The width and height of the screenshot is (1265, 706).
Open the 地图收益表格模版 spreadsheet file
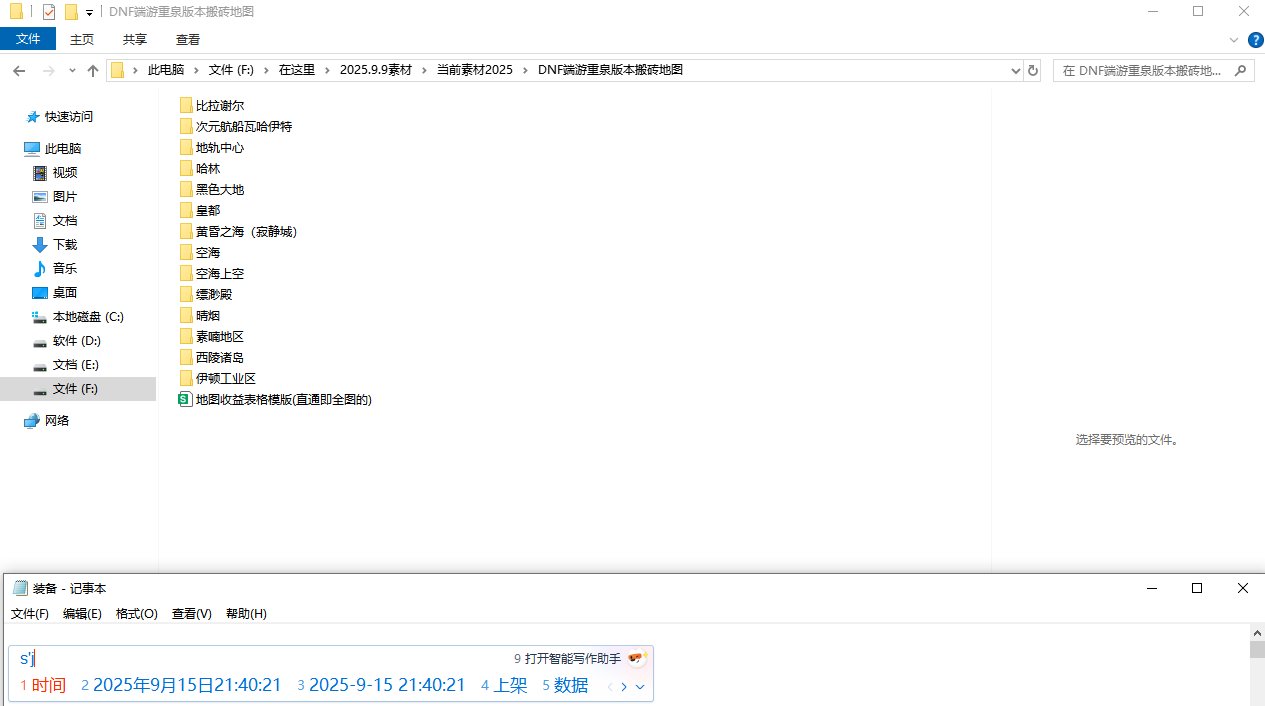click(283, 400)
